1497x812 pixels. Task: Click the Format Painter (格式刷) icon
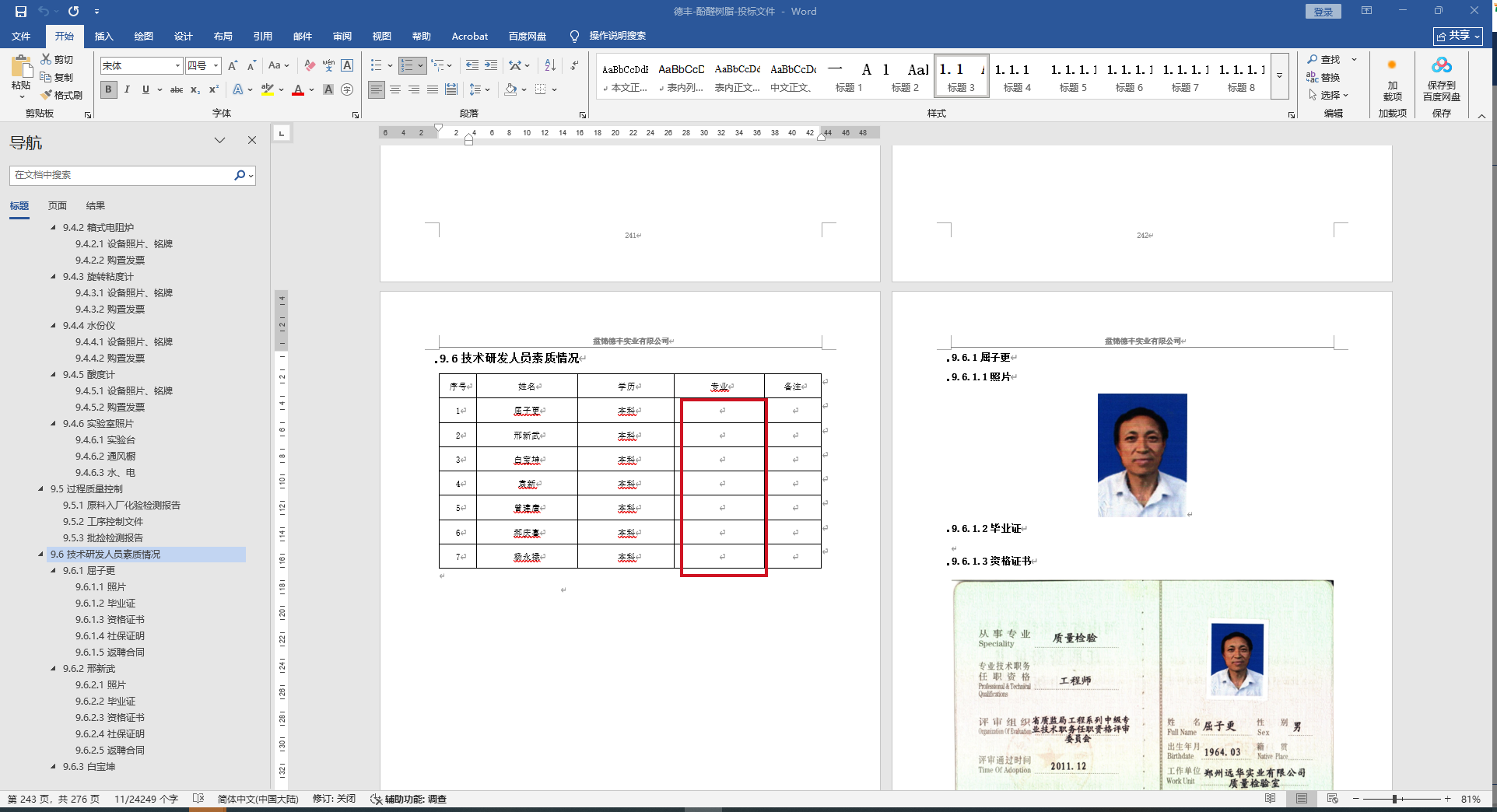61,95
